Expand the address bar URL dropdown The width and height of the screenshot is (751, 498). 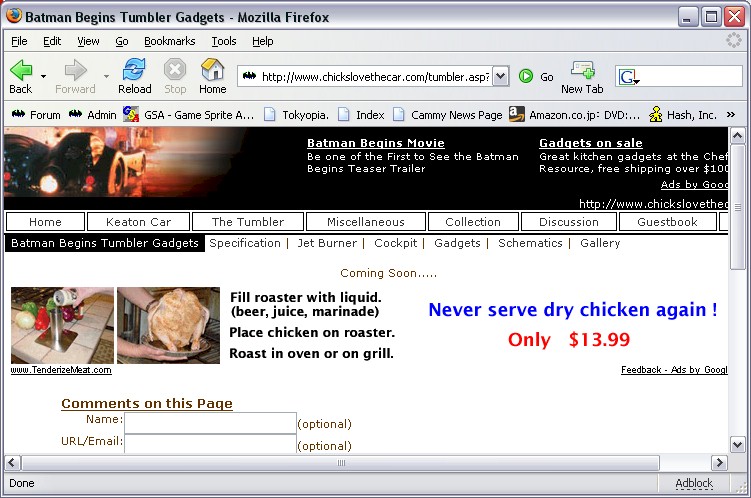click(x=501, y=76)
